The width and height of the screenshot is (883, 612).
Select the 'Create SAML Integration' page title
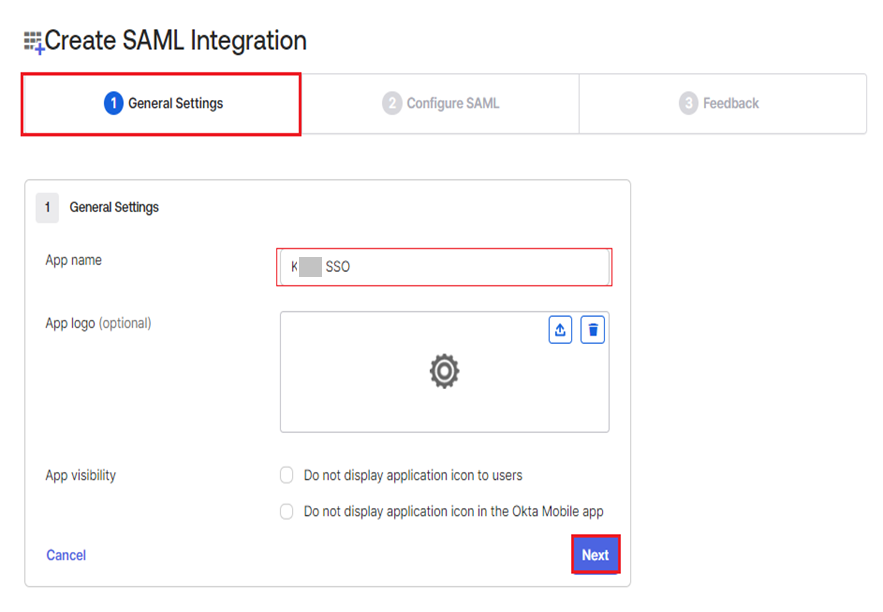pyautogui.click(x=177, y=40)
